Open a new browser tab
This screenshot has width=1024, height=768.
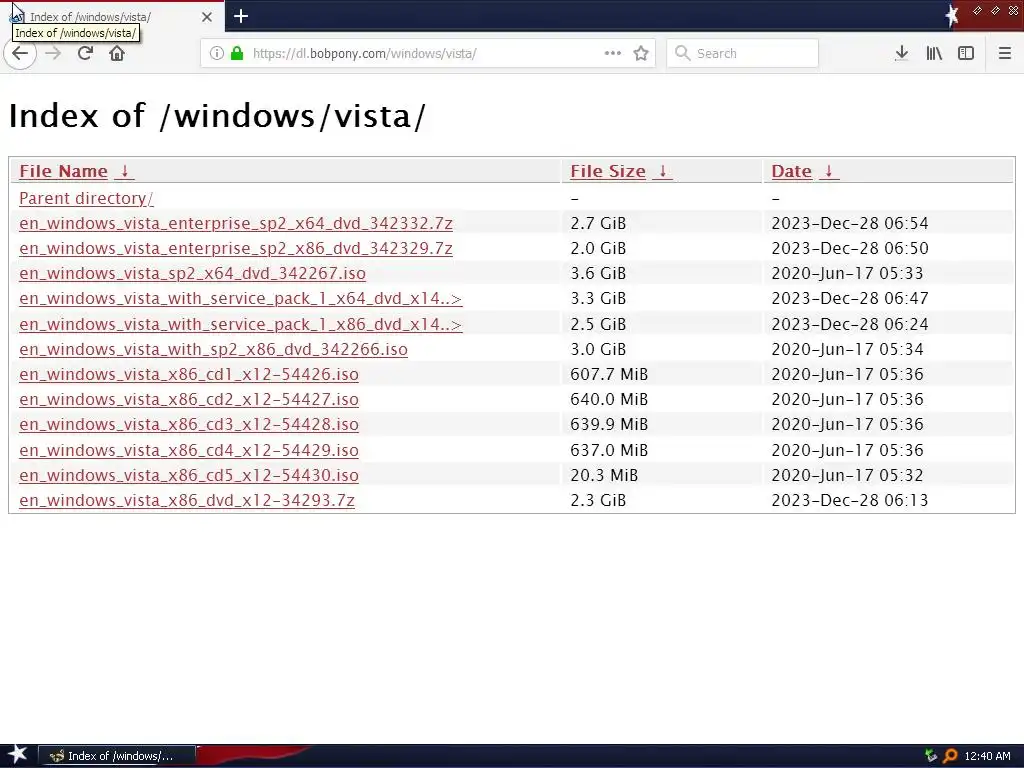[x=241, y=16]
